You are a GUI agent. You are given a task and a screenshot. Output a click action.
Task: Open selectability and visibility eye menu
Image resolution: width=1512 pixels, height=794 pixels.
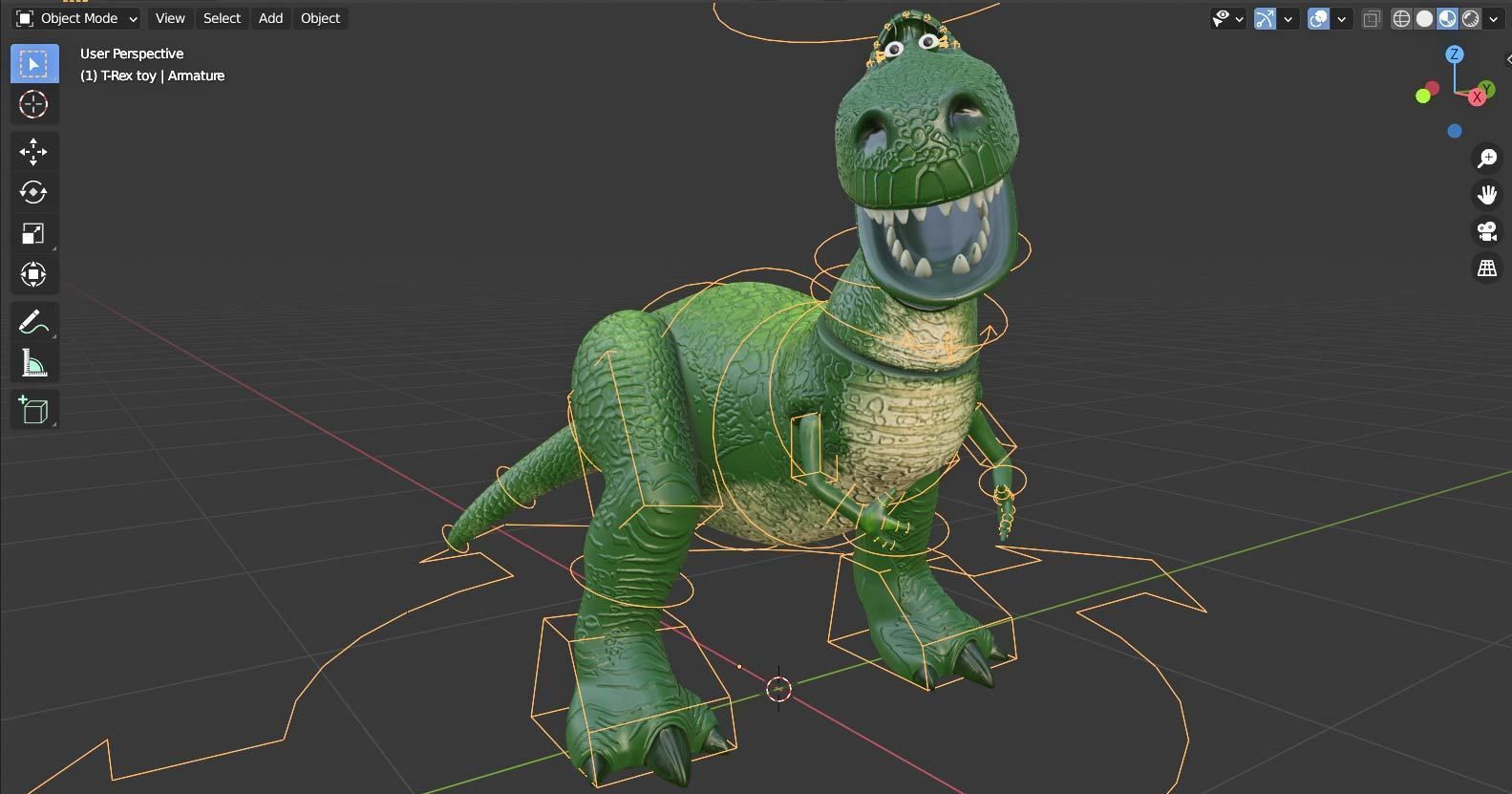[x=1227, y=19]
